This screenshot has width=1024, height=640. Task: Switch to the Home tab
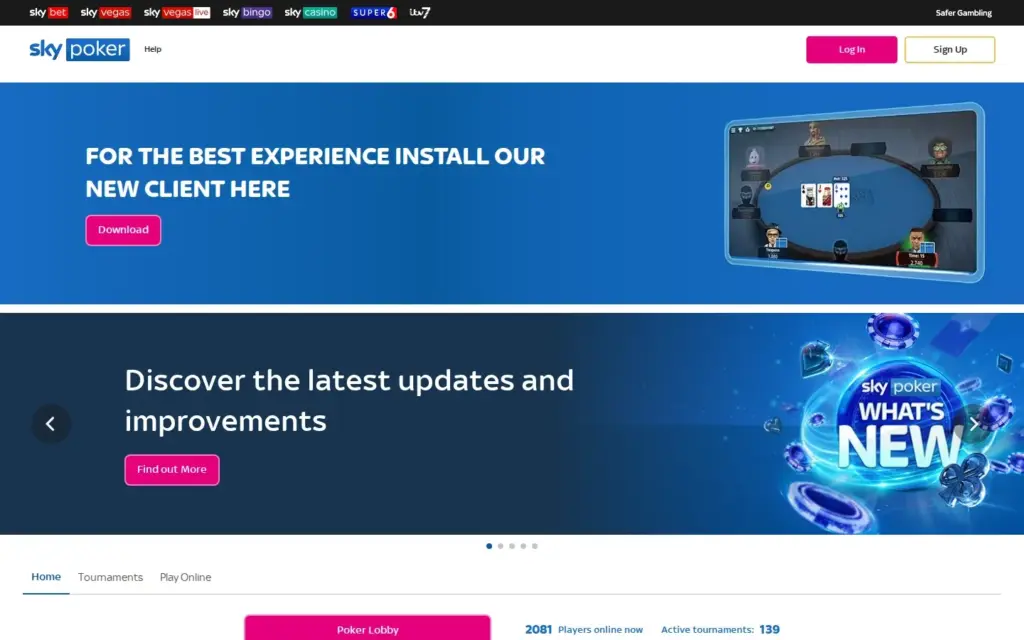pyautogui.click(x=46, y=577)
